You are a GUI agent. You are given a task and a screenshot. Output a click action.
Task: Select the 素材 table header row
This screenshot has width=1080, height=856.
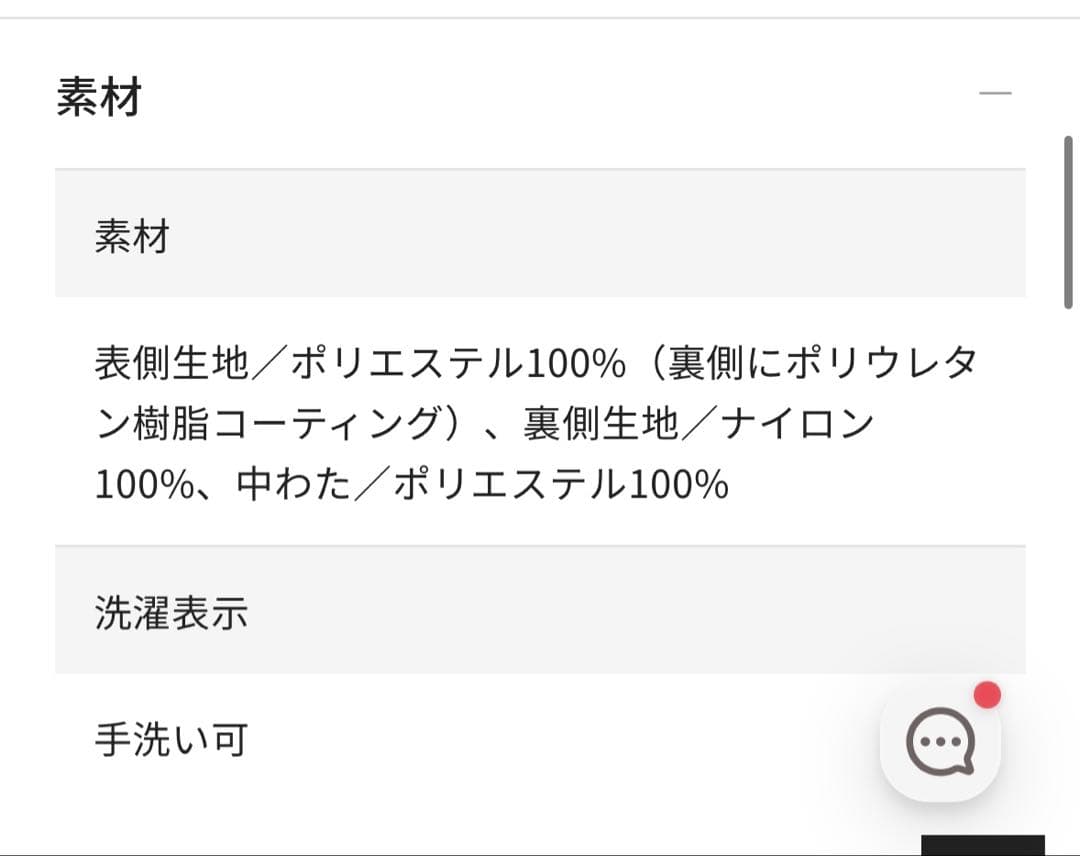(x=540, y=232)
